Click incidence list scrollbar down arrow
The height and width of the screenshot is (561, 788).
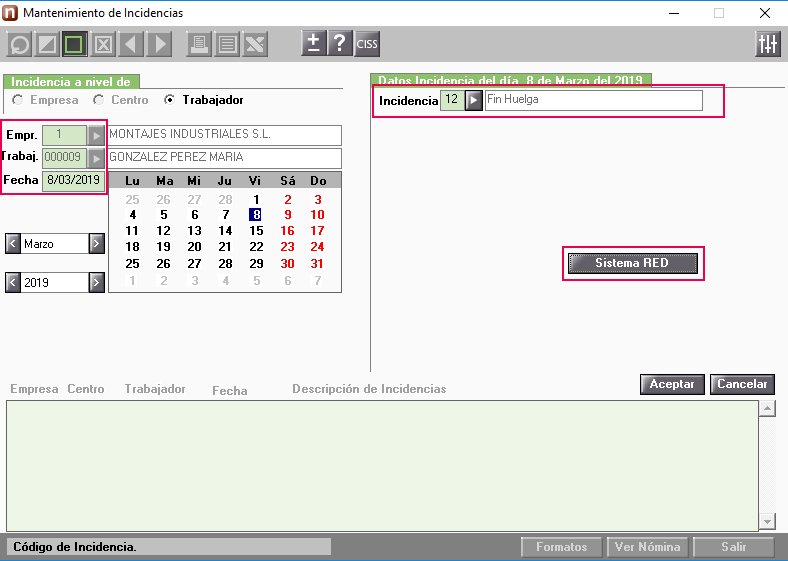click(x=767, y=522)
